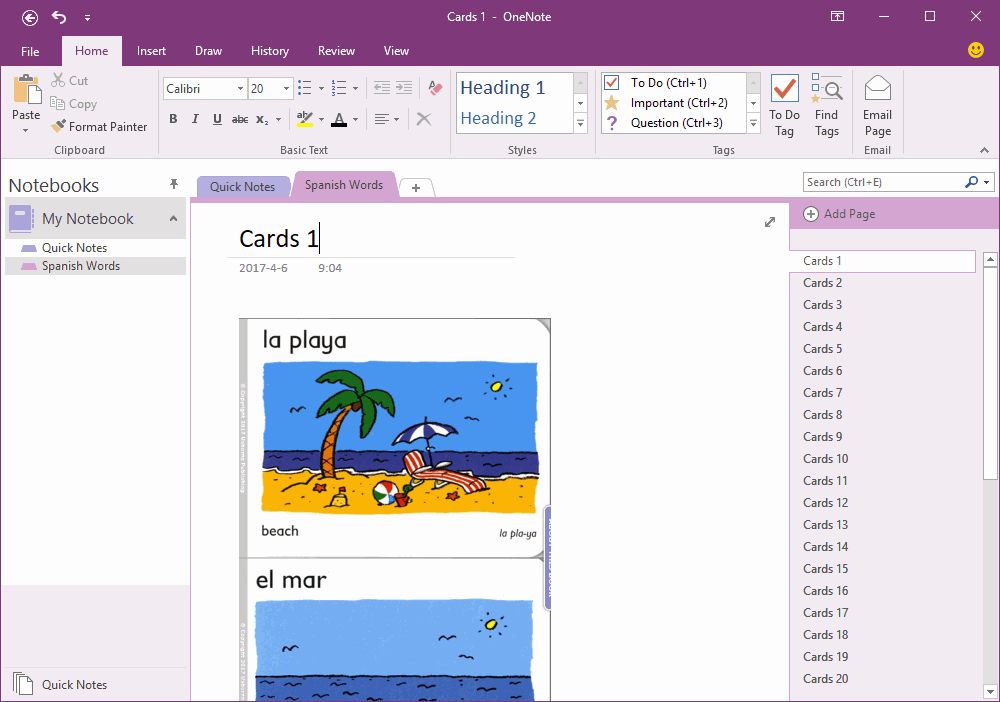Apply the Heading 2 style

498,118
